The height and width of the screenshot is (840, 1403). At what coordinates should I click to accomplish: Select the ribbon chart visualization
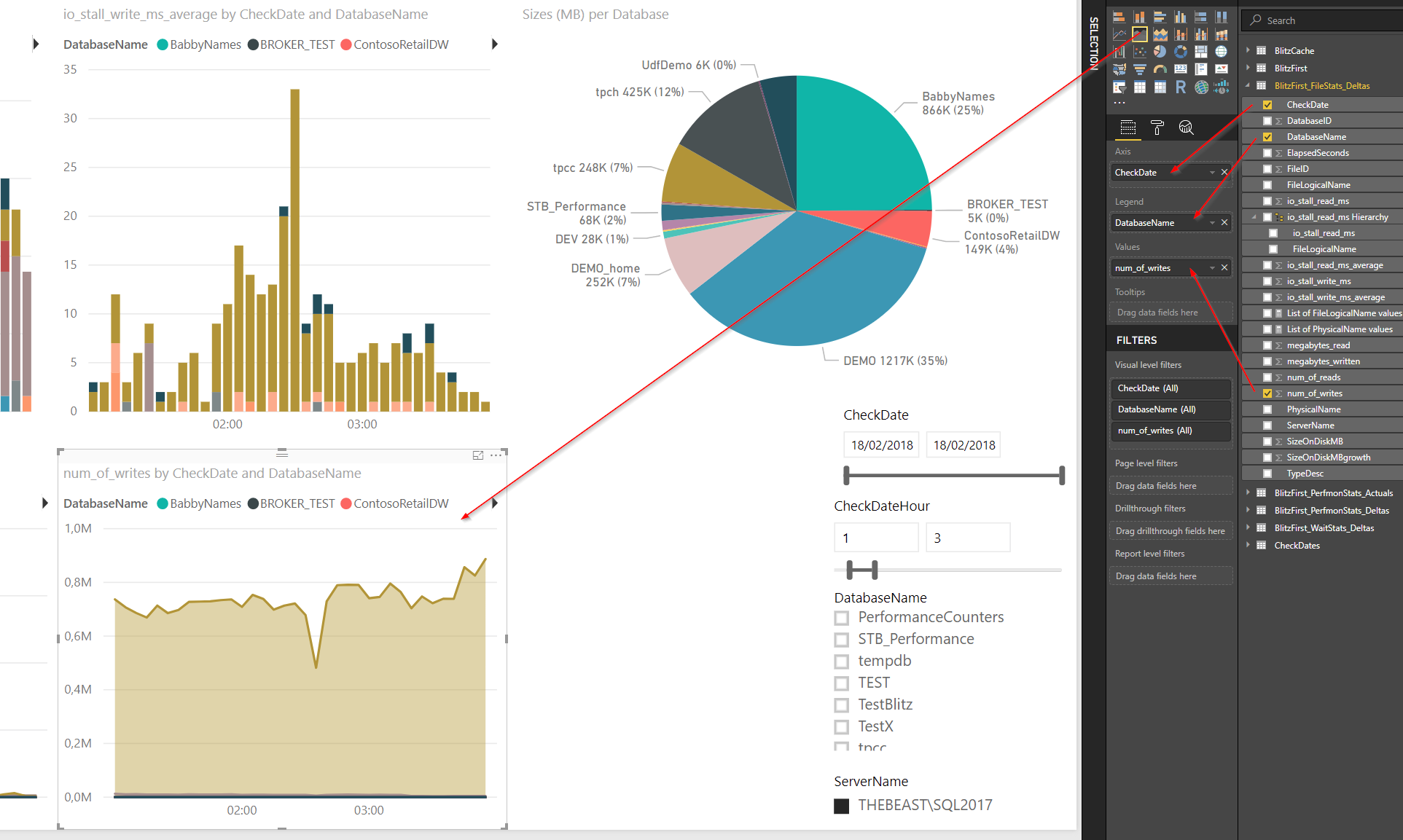[1222, 34]
